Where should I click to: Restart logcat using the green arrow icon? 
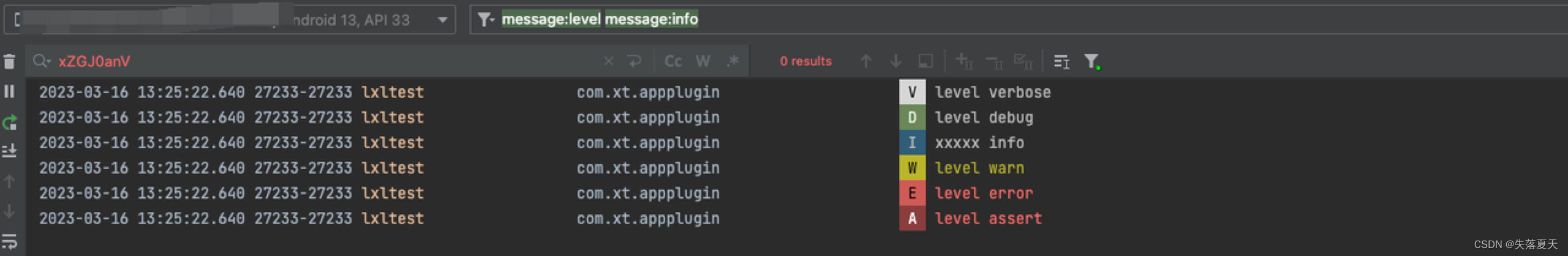pos(9,122)
